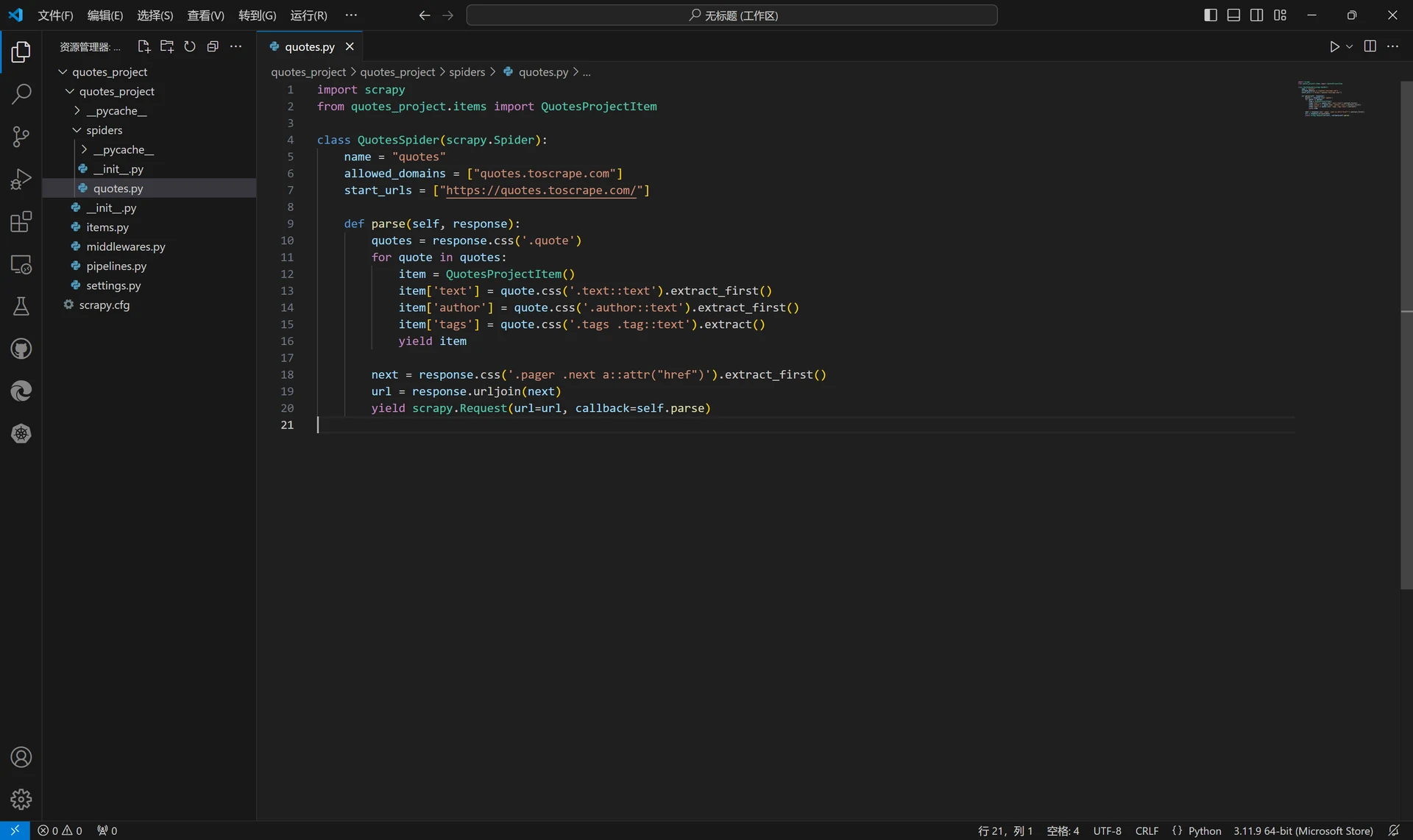Refresh the explorer file tree
Screen dimensions: 1413x840
(190, 46)
